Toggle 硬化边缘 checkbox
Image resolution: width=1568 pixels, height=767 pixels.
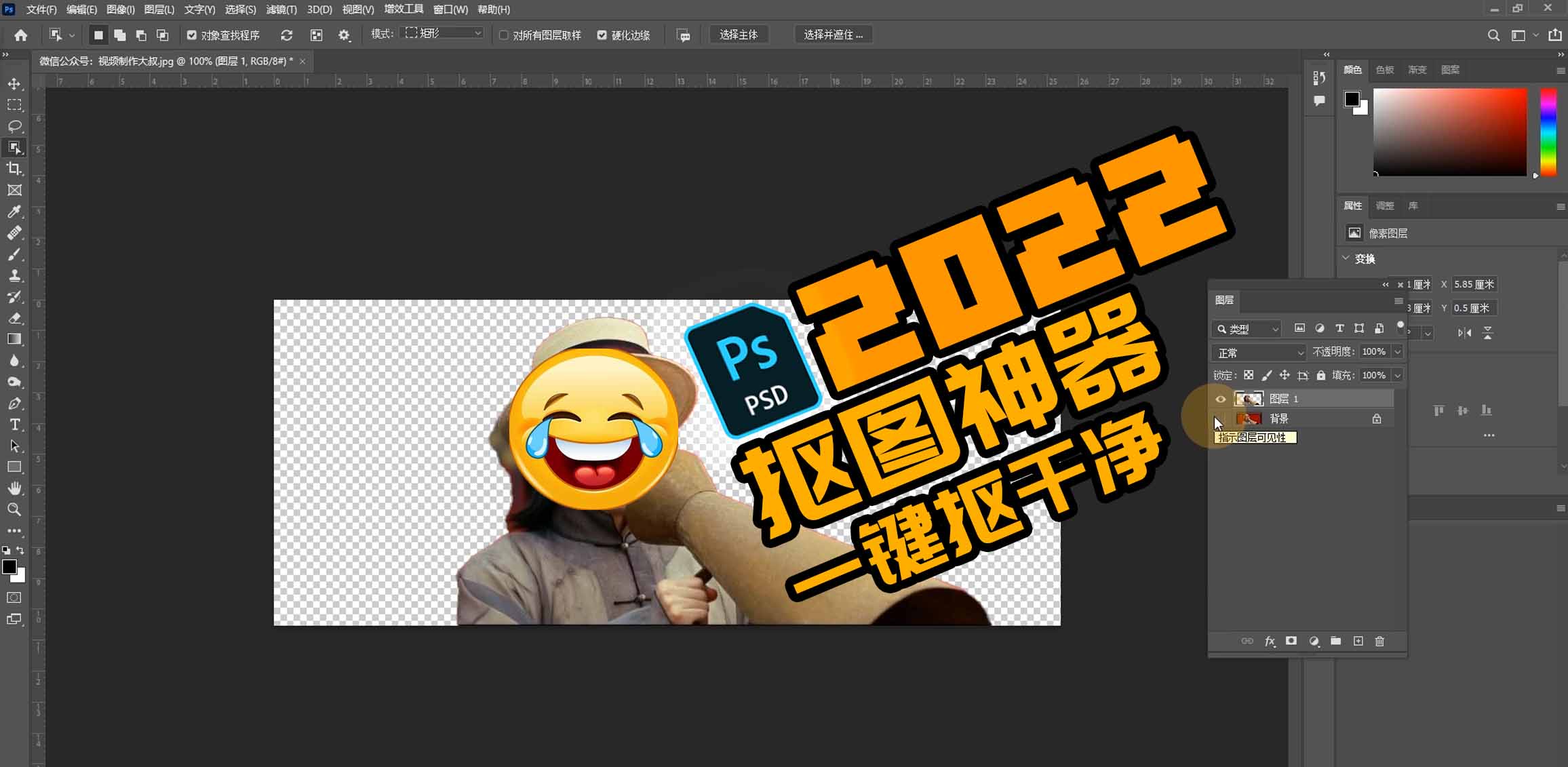point(602,35)
